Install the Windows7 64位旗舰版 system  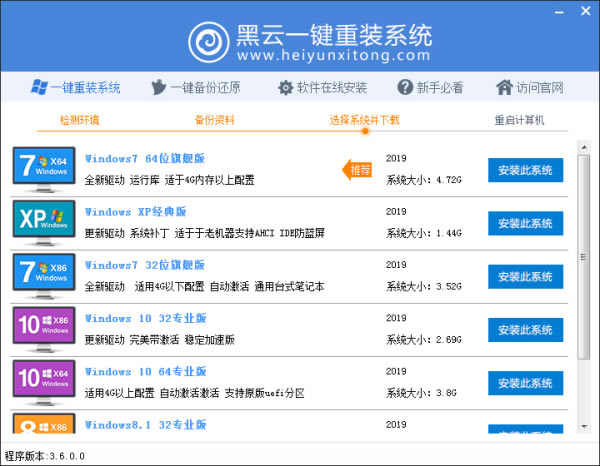525,170
